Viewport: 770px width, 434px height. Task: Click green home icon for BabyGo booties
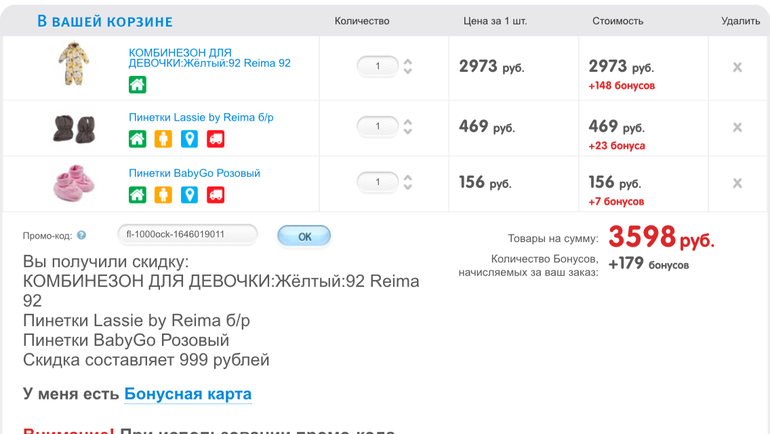point(138,195)
